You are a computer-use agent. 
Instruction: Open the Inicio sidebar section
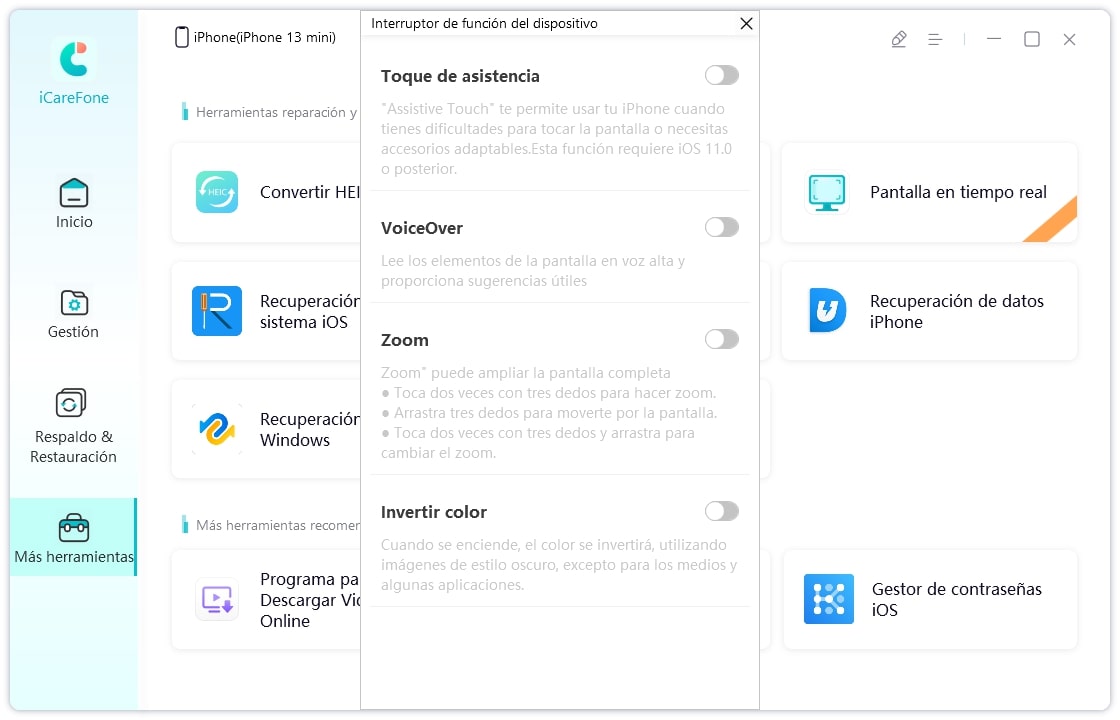pos(74,203)
